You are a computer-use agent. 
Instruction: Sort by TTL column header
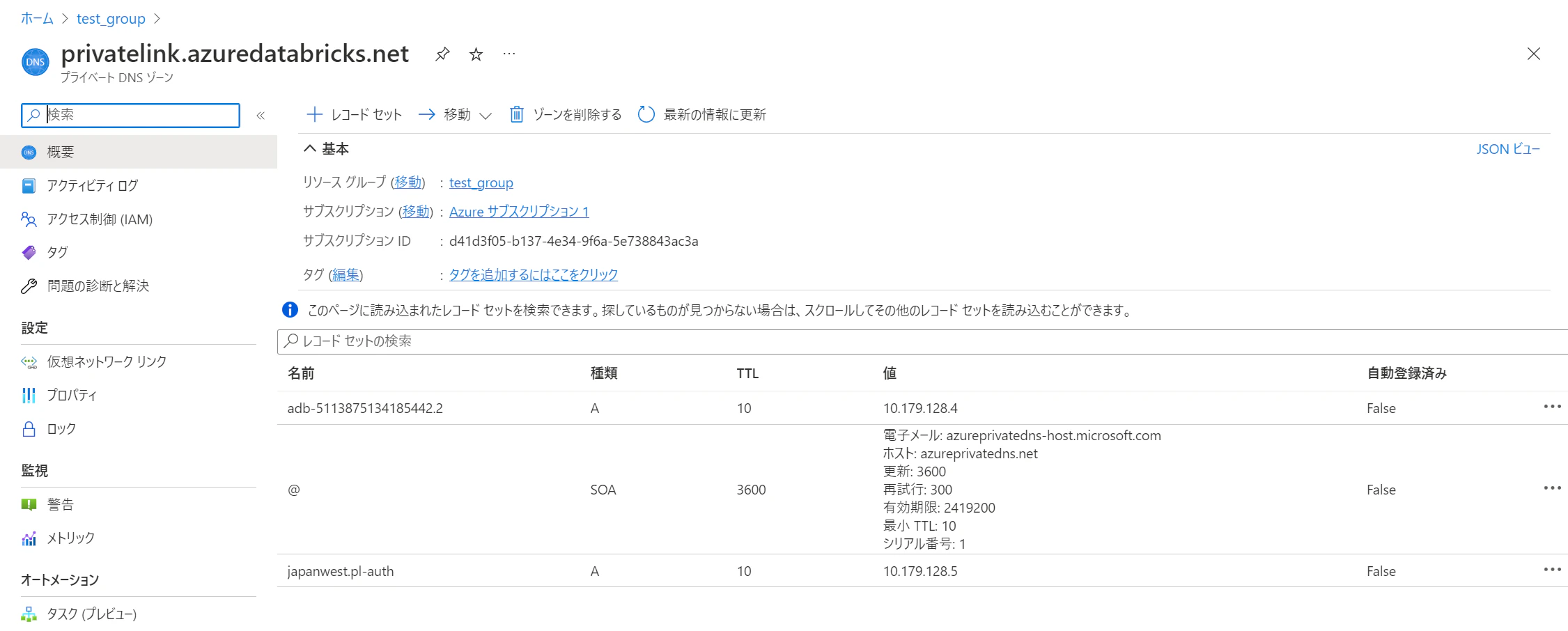pyautogui.click(x=747, y=373)
